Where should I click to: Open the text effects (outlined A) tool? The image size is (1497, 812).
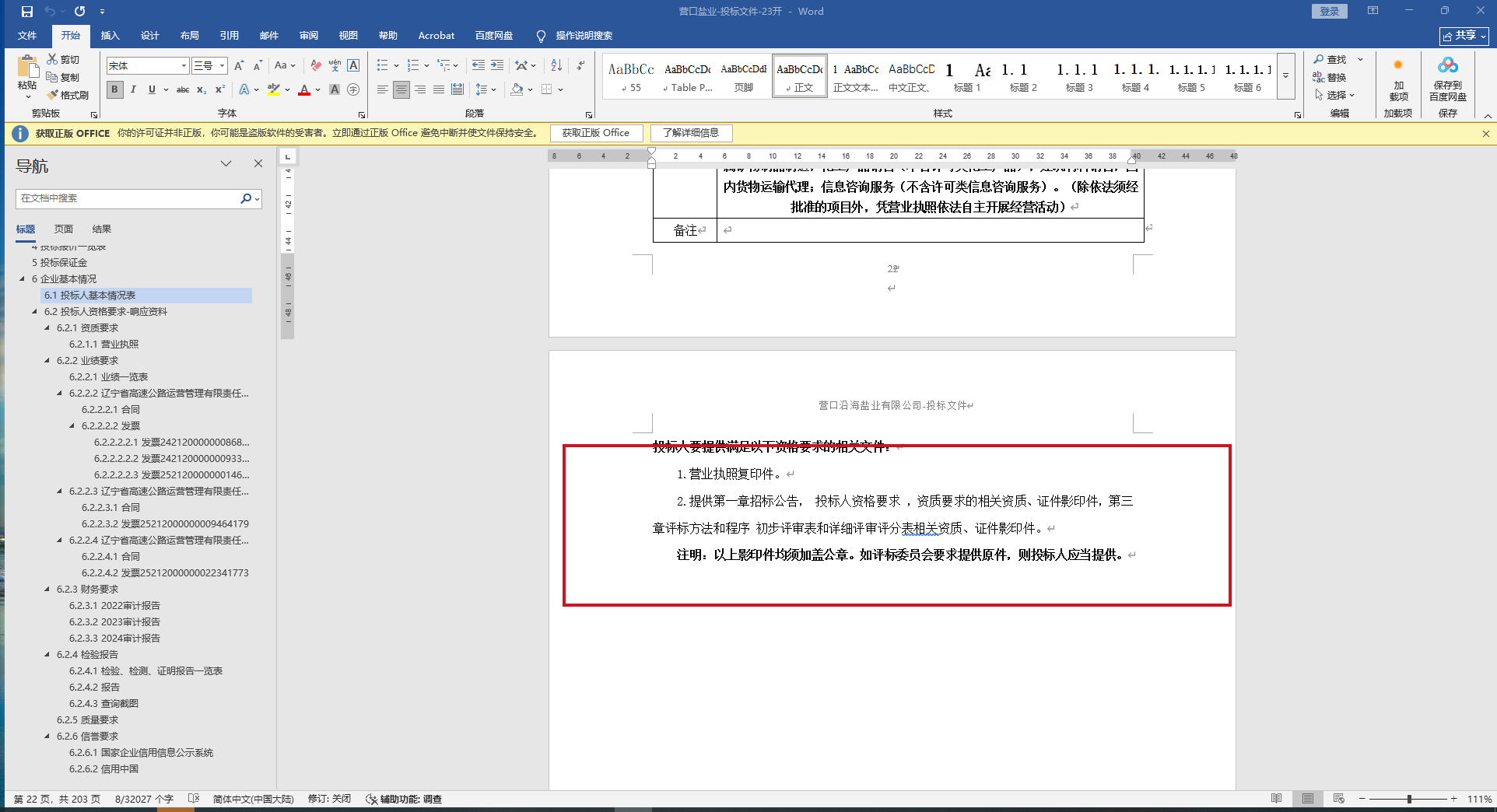pos(244,89)
